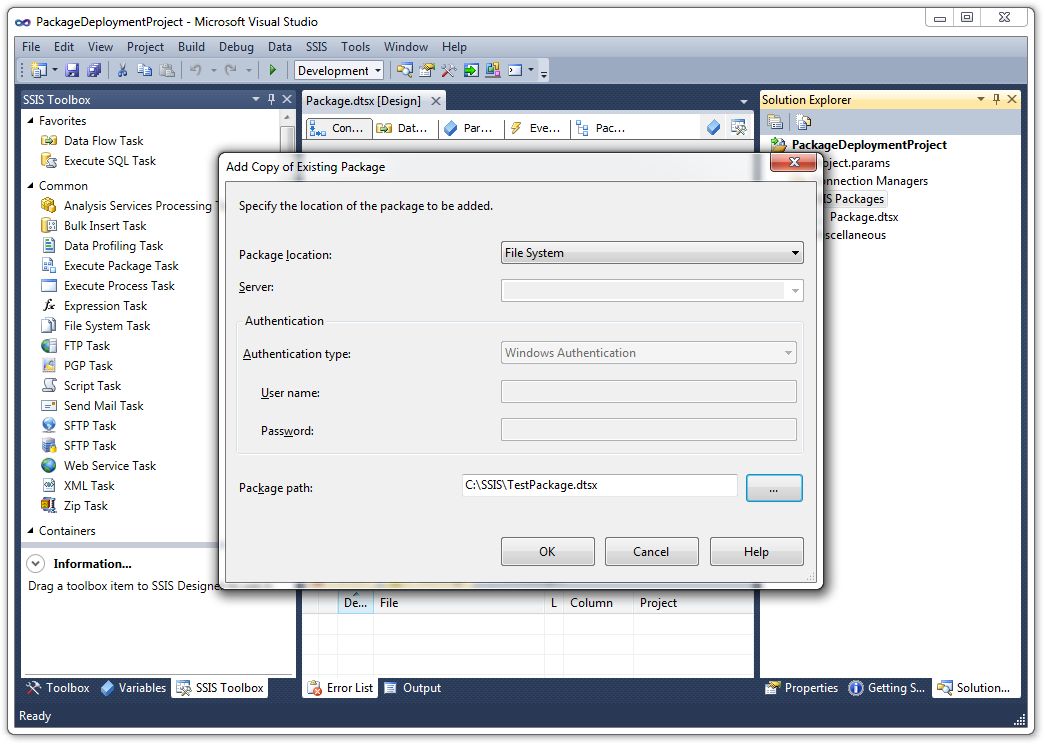Switch to the Variables tab

click(134, 688)
